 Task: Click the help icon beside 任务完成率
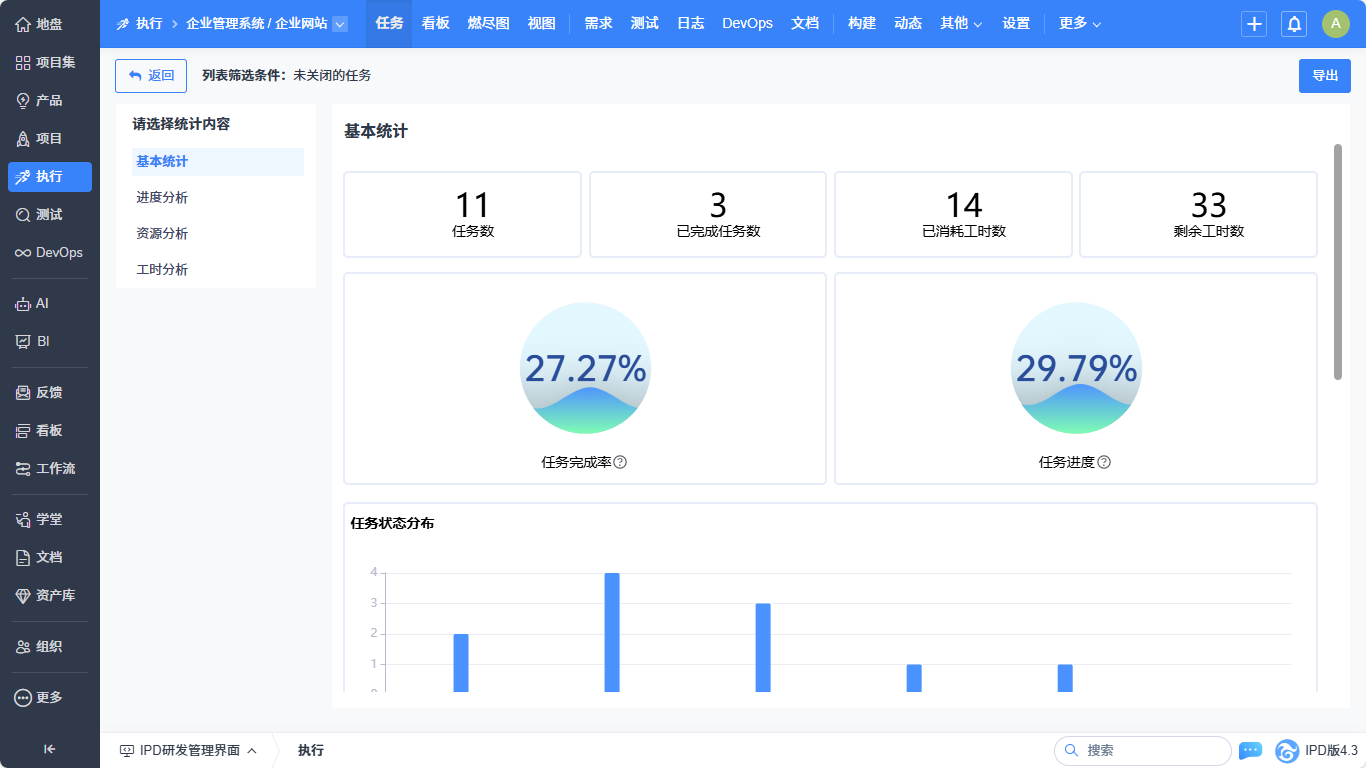[x=620, y=462]
